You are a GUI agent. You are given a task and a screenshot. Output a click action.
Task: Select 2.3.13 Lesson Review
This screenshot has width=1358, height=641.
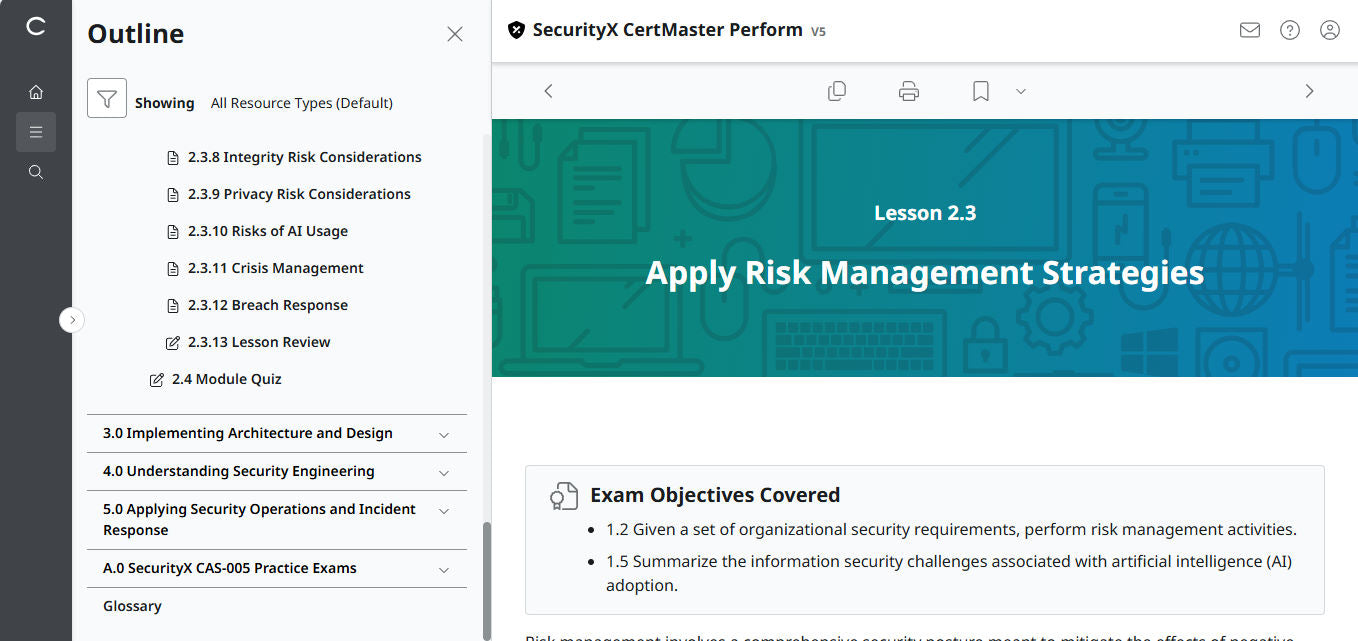coord(258,341)
